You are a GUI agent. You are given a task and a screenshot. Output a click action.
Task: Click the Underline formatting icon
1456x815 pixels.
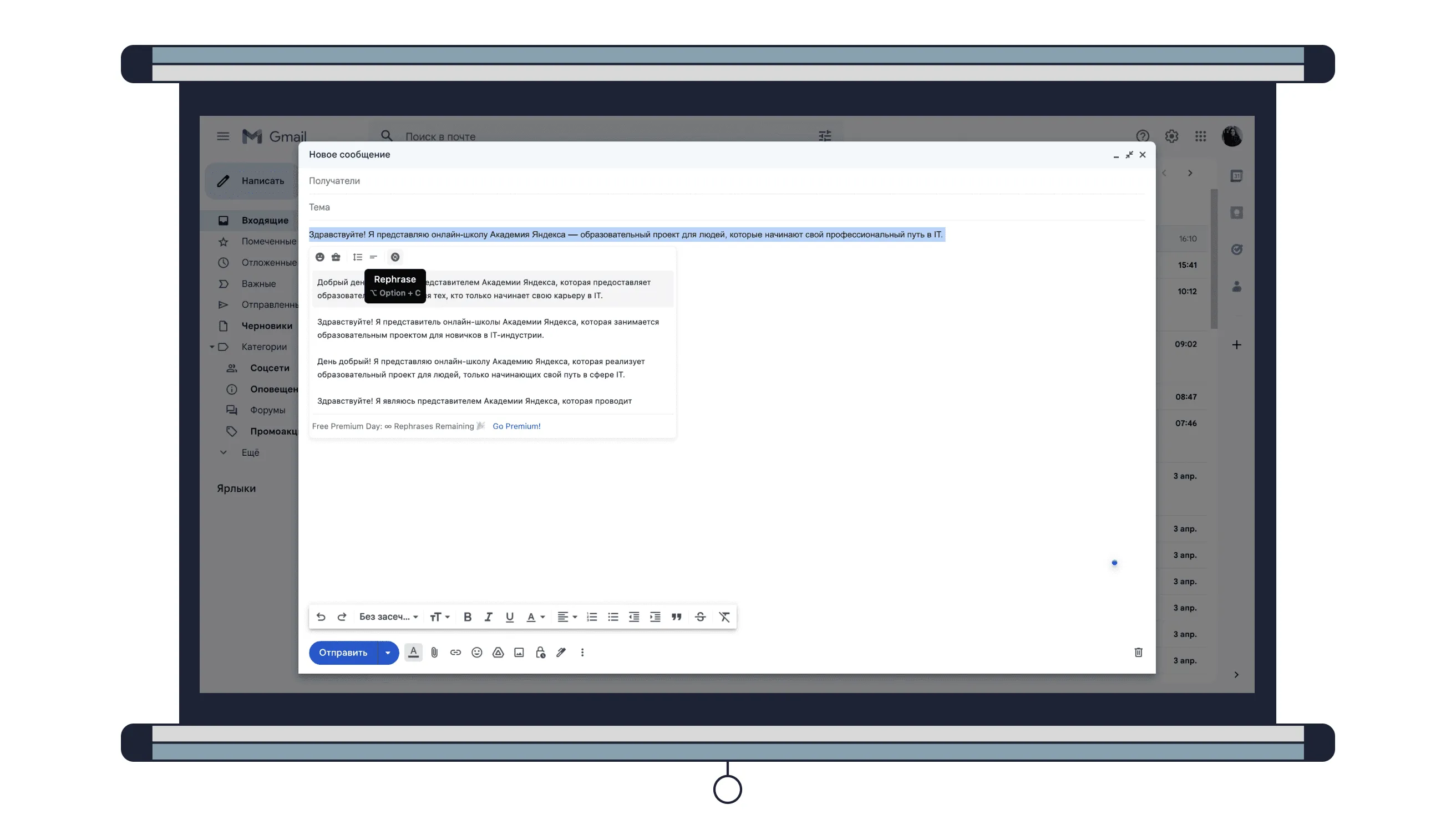(510, 617)
